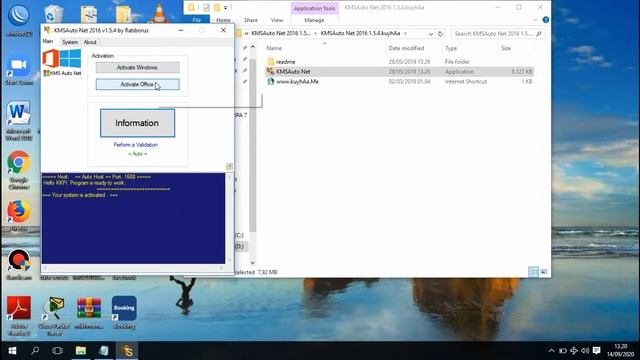
Task: Click the horizontal scrollbar of KMSAuto log
Action: 133,268
